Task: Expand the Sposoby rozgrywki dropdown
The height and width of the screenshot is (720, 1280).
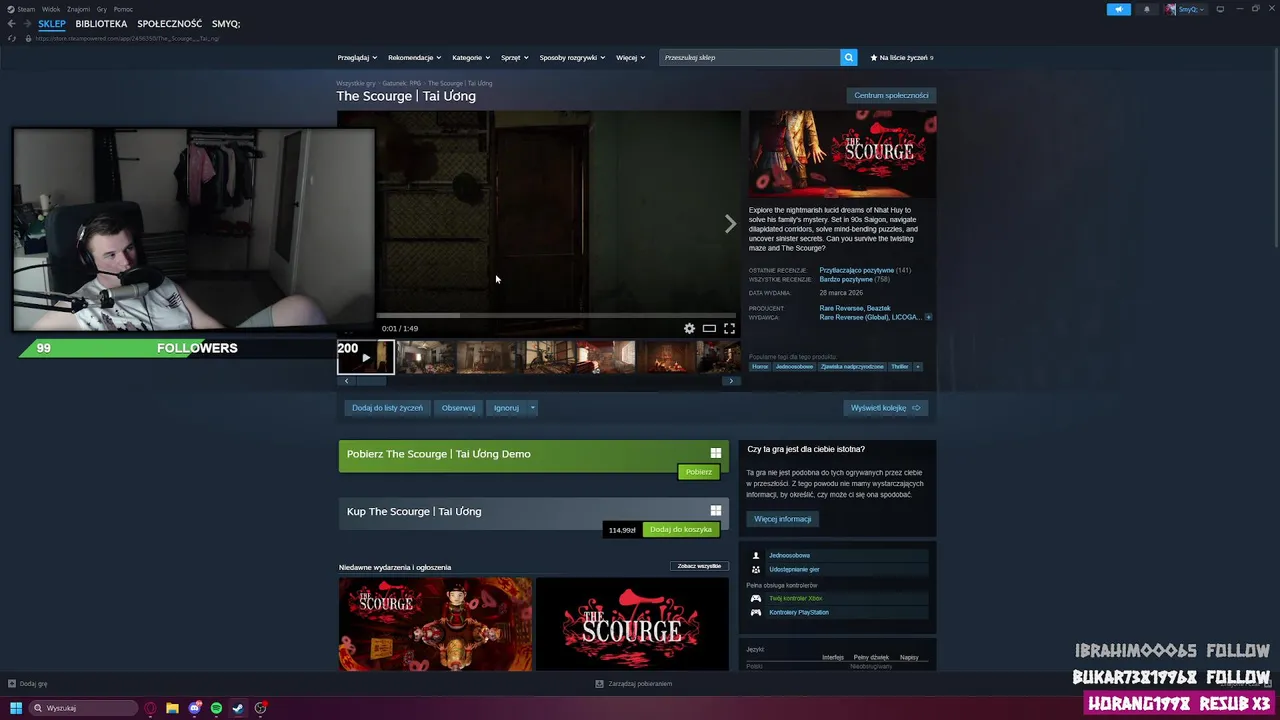Action: (572, 57)
